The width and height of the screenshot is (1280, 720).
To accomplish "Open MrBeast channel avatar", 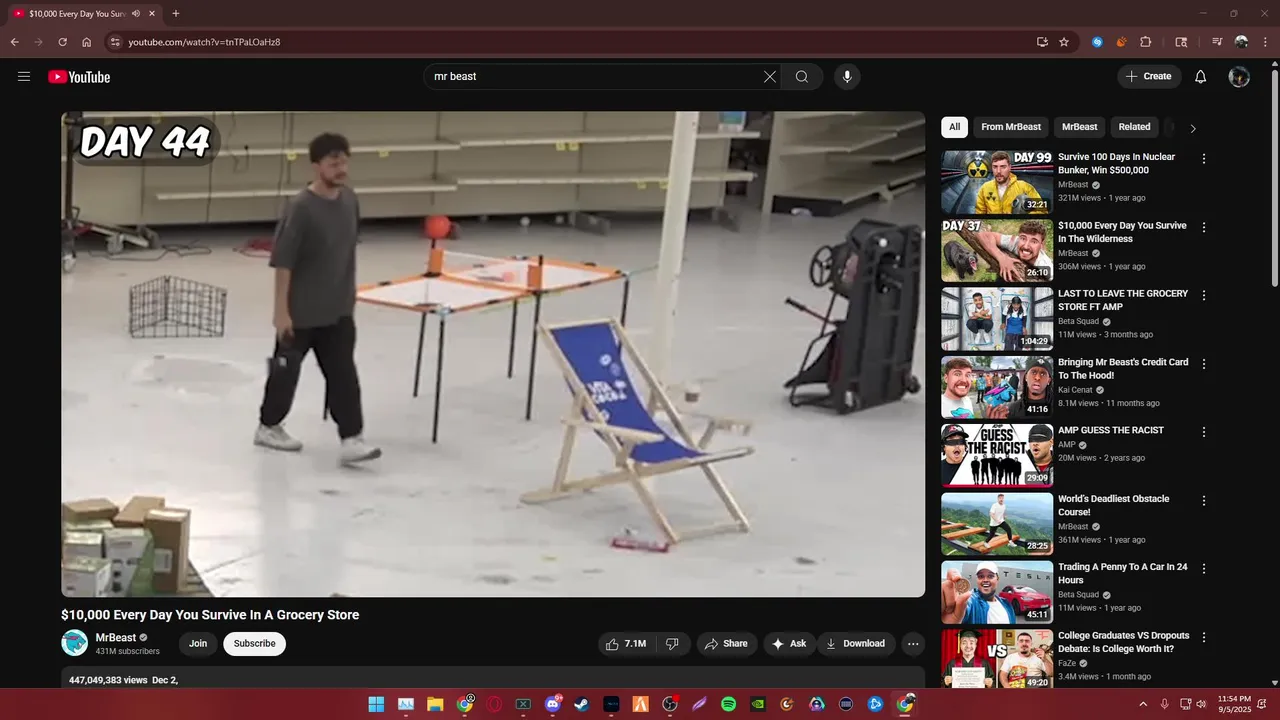I will pos(74,643).
